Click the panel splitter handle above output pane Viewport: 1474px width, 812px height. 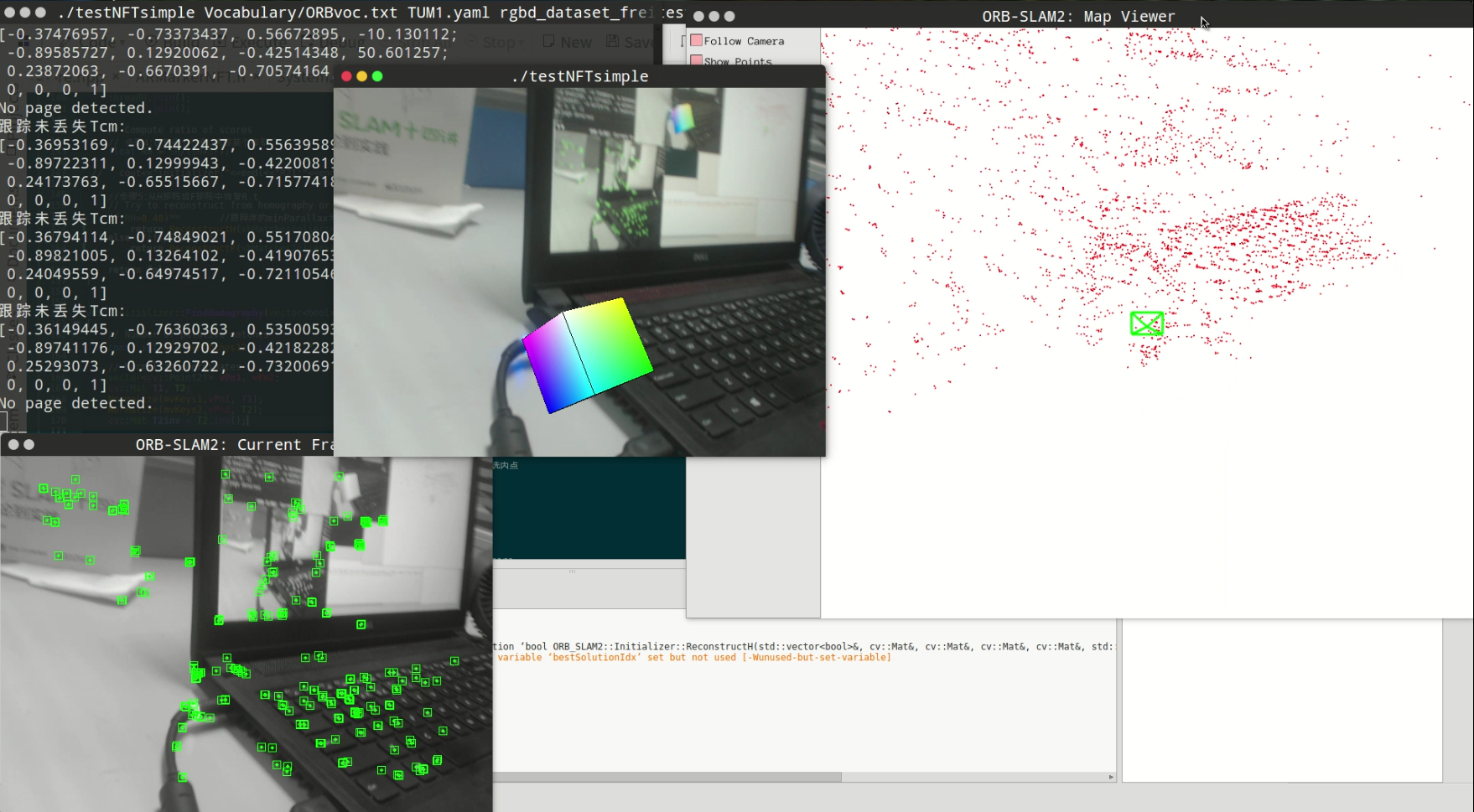572,572
